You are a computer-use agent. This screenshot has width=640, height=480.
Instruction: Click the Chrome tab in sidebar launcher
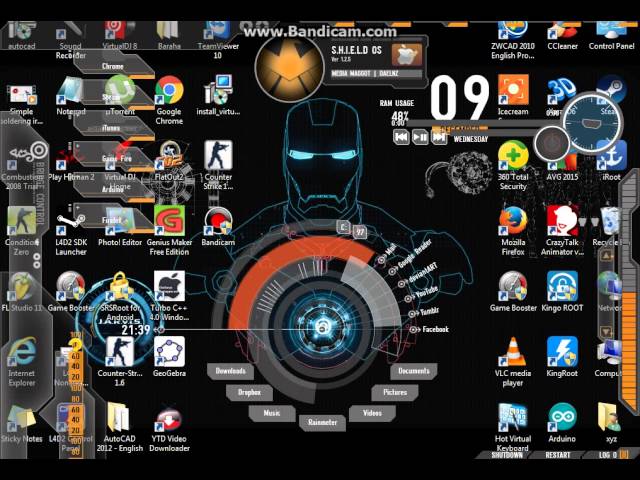pos(113,66)
